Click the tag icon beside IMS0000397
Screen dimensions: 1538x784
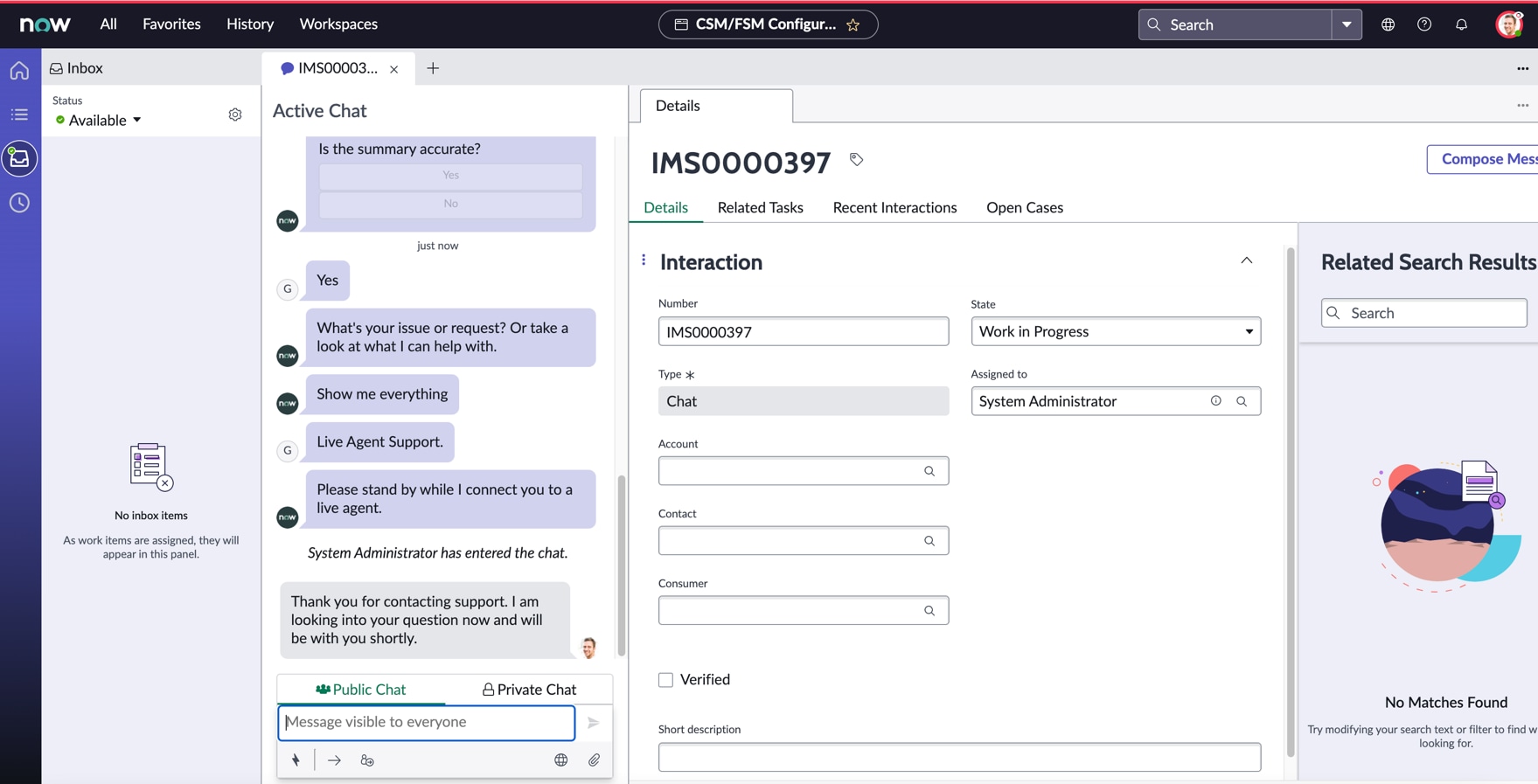coord(856,160)
